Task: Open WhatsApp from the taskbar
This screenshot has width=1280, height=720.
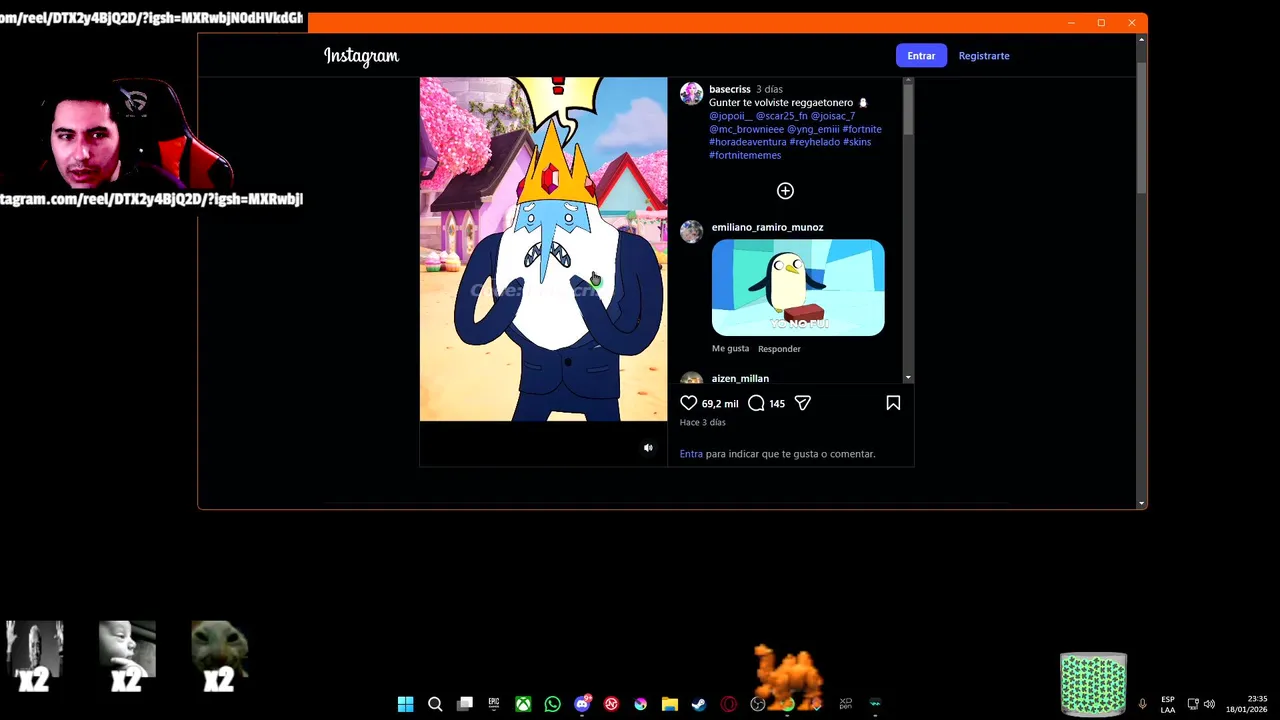Action: coord(553,704)
